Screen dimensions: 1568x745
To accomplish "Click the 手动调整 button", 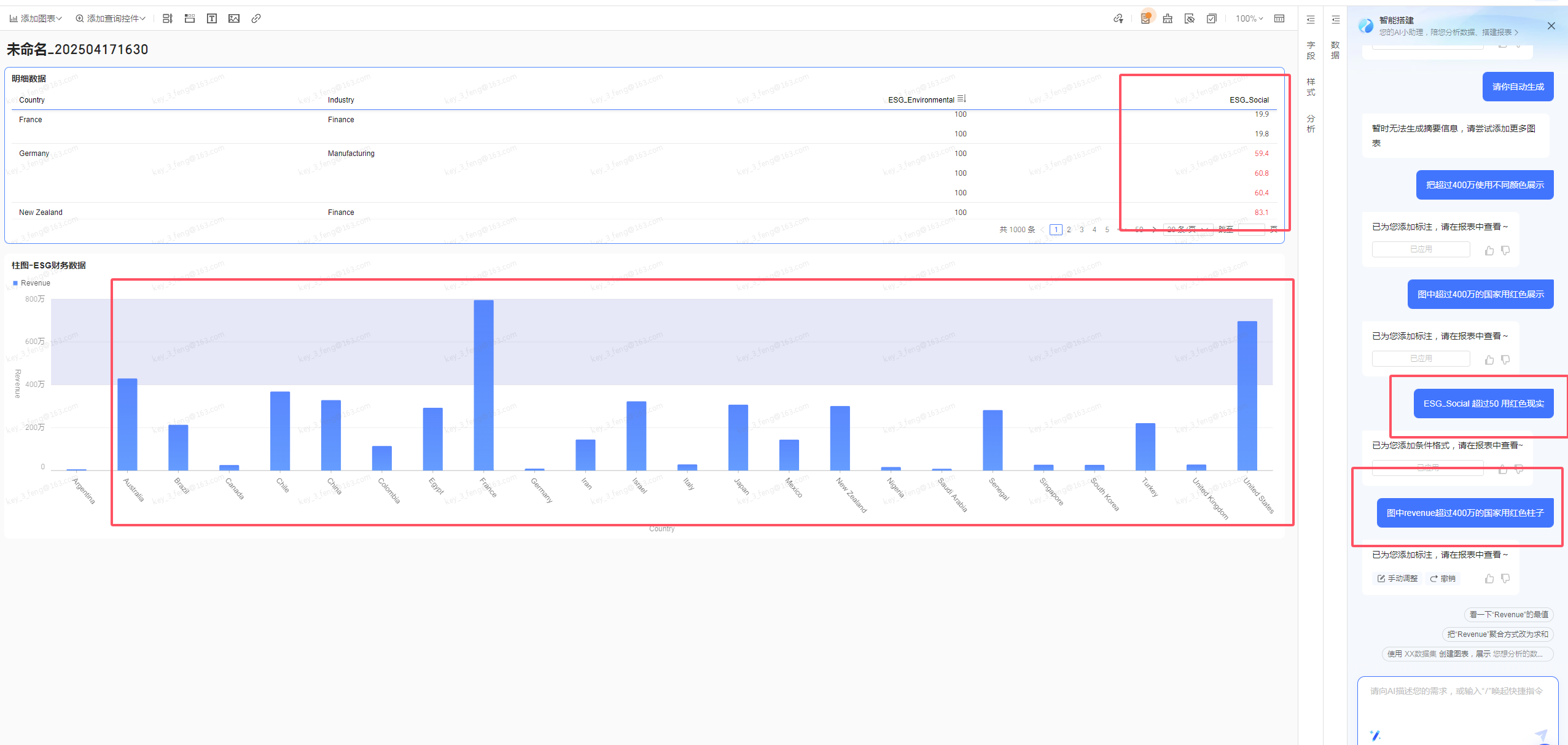I will 1397,579.
